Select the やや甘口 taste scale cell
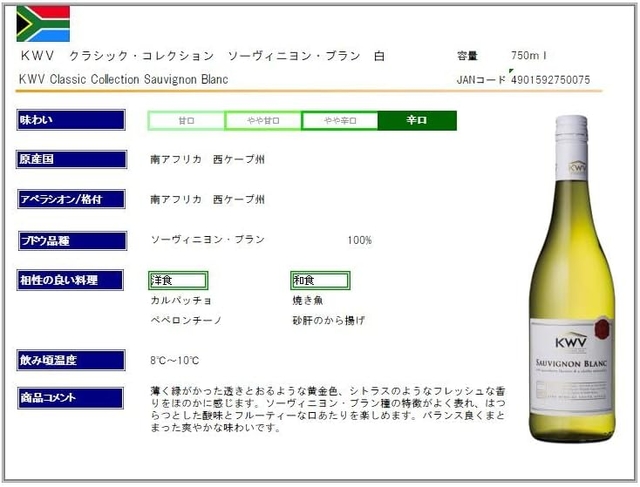 point(263,121)
